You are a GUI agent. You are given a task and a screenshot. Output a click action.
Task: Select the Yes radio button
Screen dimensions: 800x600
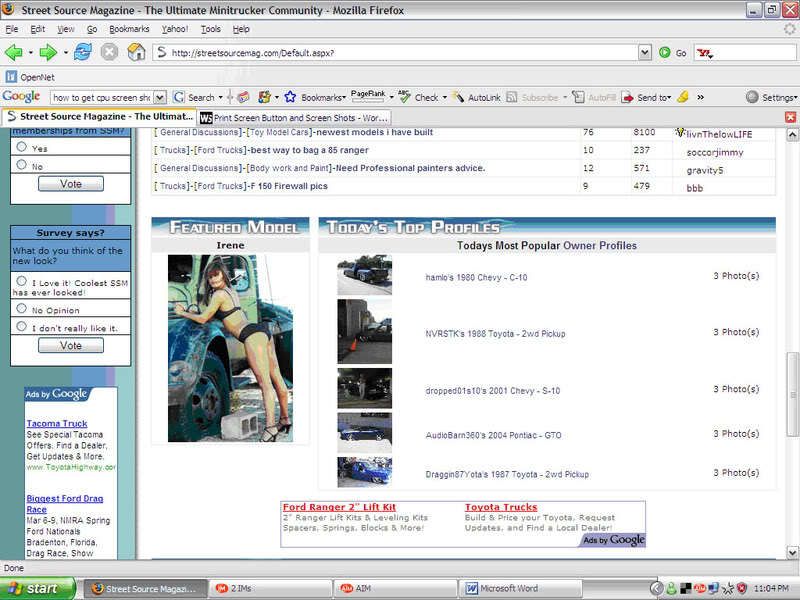click(x=21, y=147)
